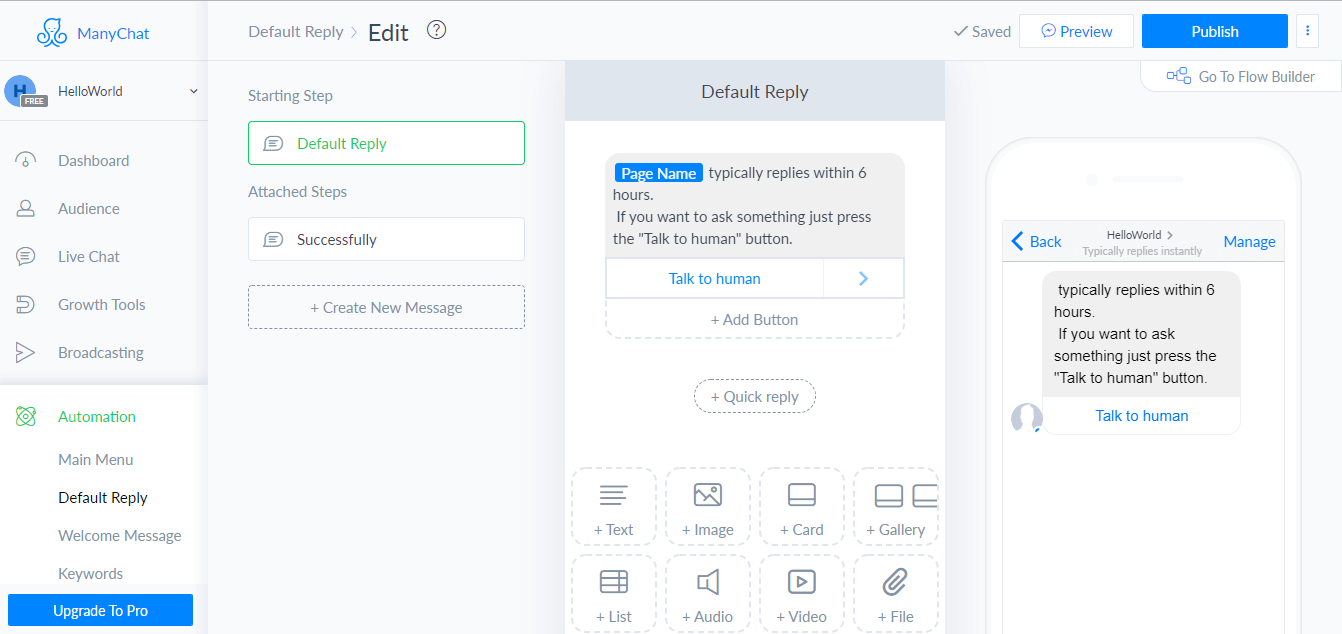Click the Default Reply message text box
The width and height of the screenshot is (1342, 634).
point(754,206)
